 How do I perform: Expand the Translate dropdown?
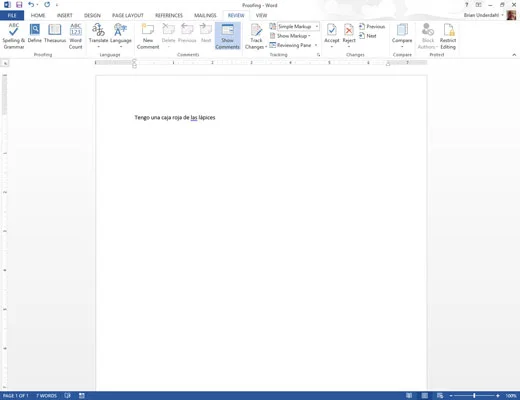pyautogui.click(x=99, y=36)
